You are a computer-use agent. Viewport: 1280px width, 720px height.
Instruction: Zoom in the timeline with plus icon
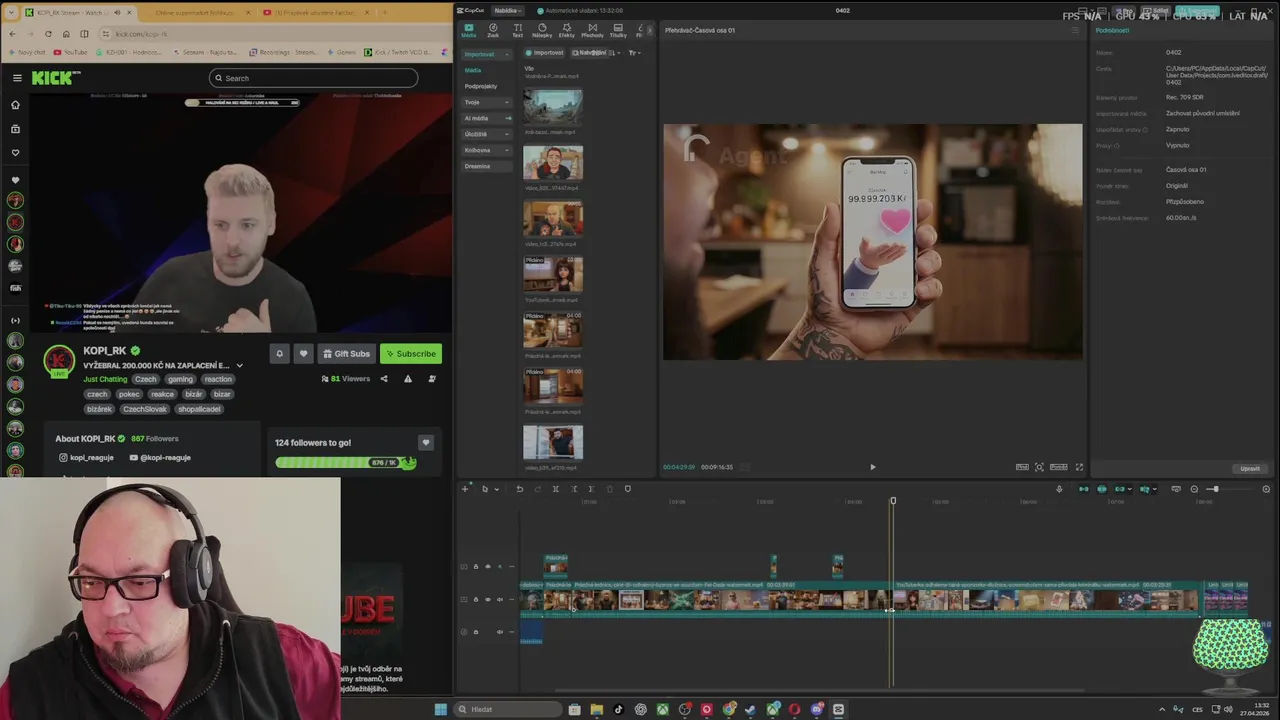1266,489
